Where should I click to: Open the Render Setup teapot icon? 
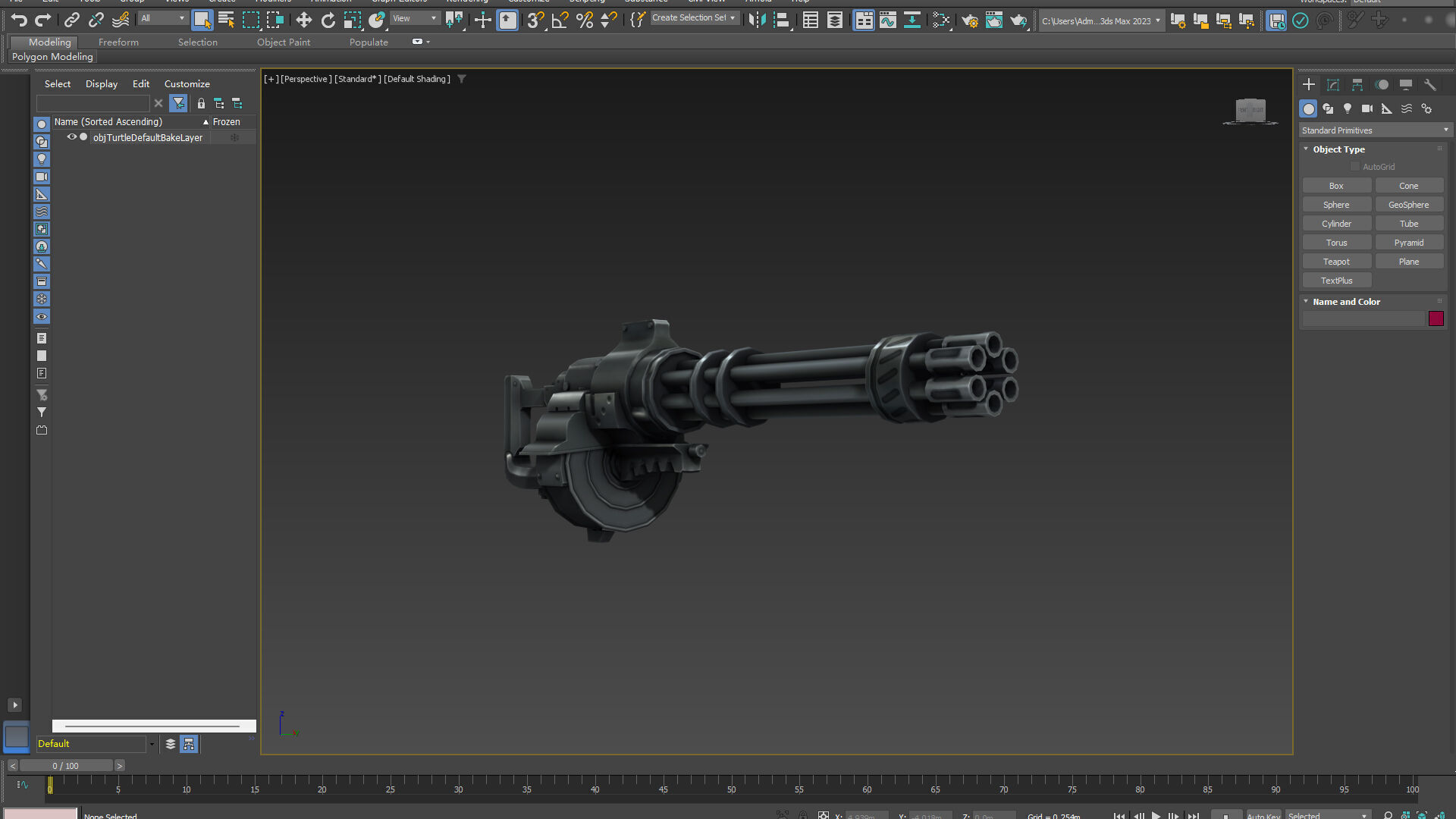pyautogui.click(x=969, y=20)
